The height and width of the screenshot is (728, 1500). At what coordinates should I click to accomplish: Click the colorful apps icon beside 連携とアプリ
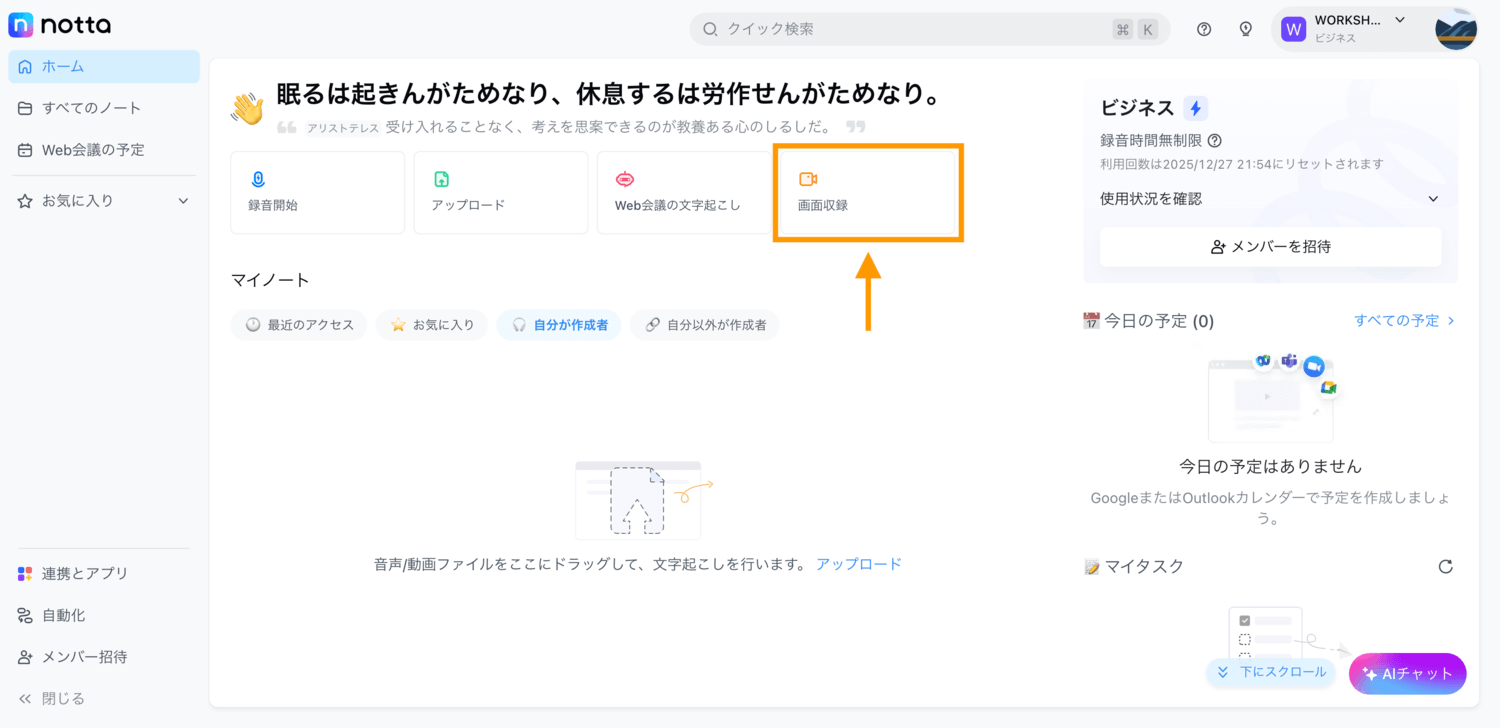pyautogui.click(x=25, y=574)
